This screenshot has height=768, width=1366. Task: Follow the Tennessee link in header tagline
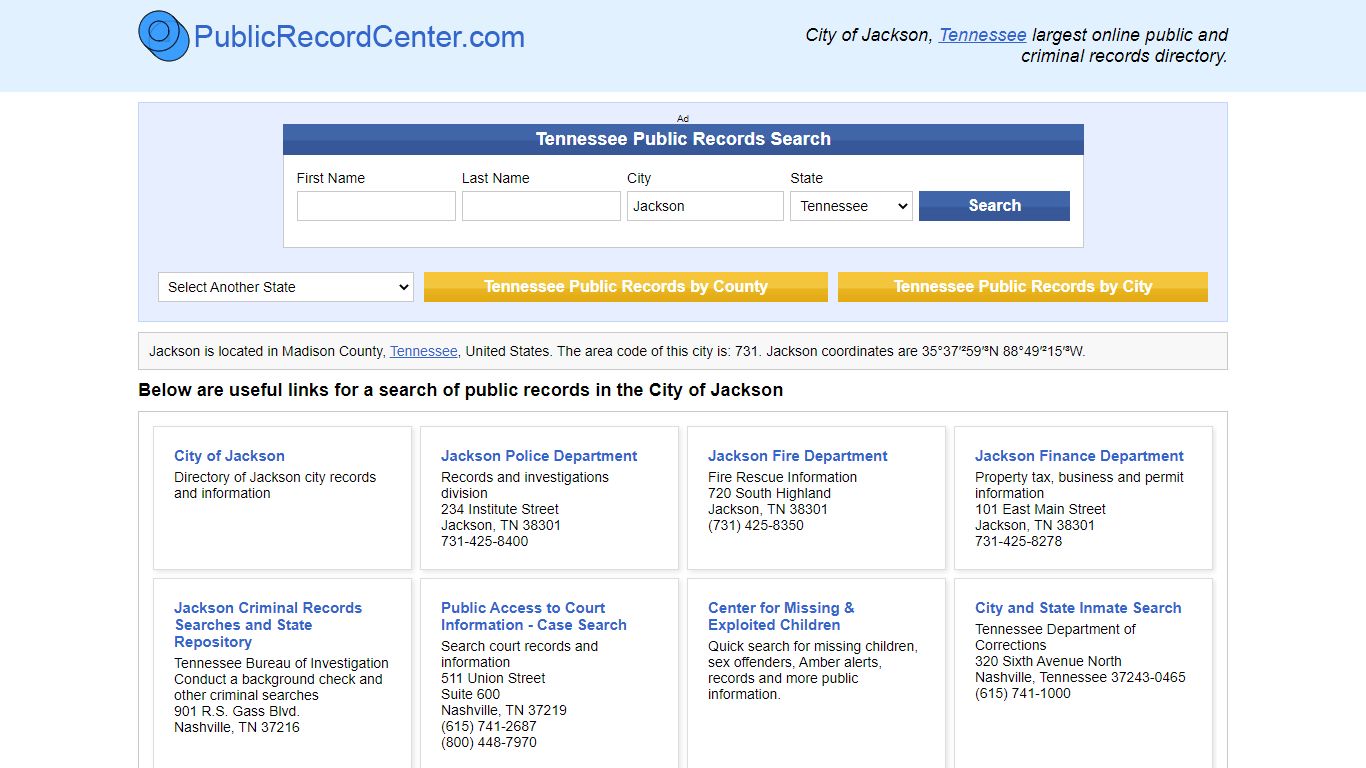point(982,35)
